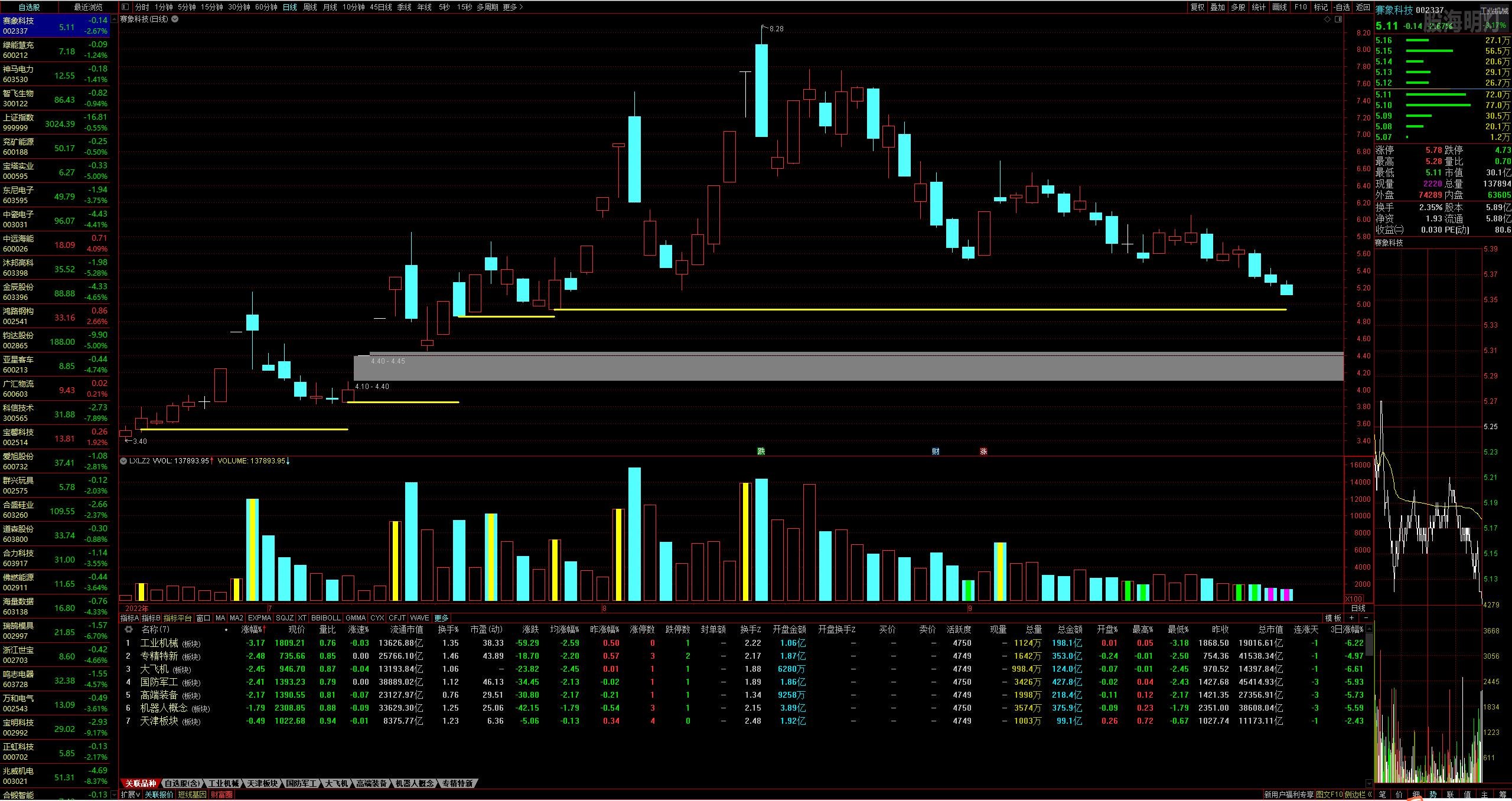Select 专精特新 bottom tab
Viewport: 1512px width, 801px height.
point(457,783)
